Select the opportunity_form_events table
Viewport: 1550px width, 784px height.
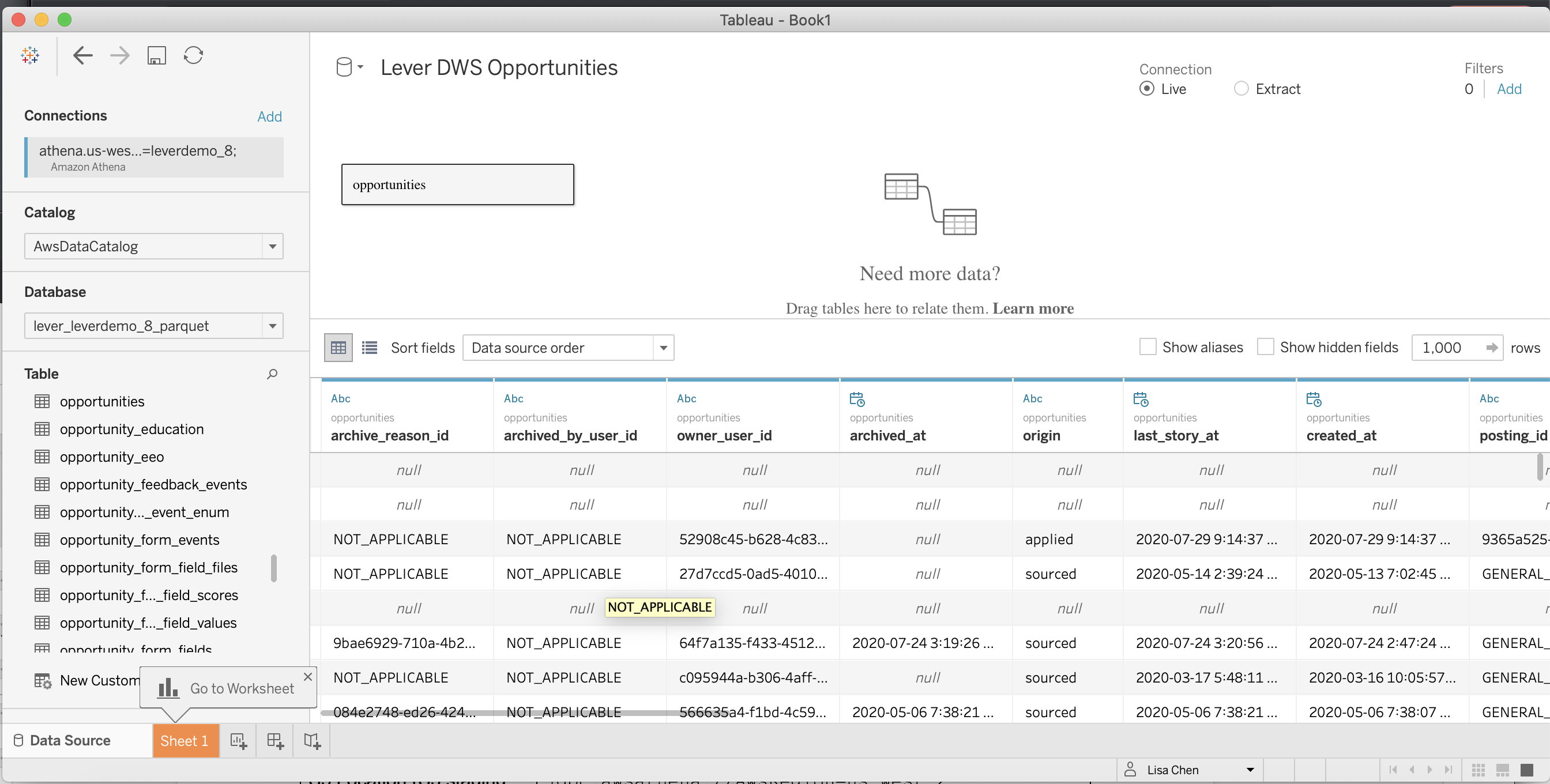[x=140, y=540]
